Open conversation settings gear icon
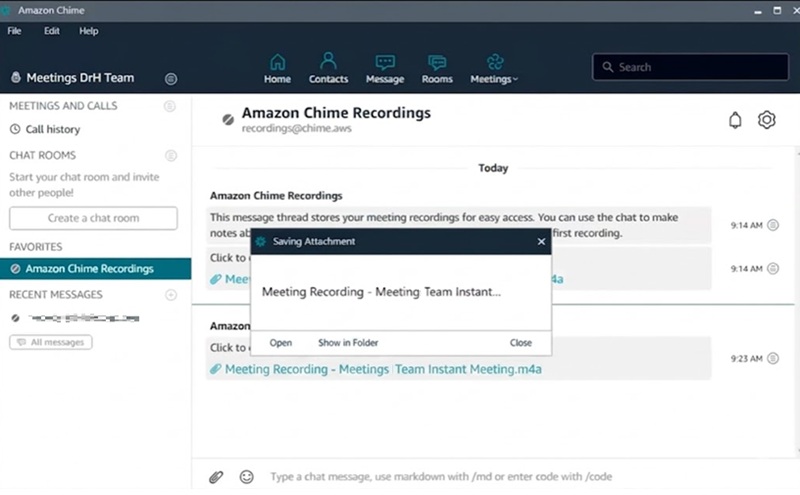 coord(766,120)
